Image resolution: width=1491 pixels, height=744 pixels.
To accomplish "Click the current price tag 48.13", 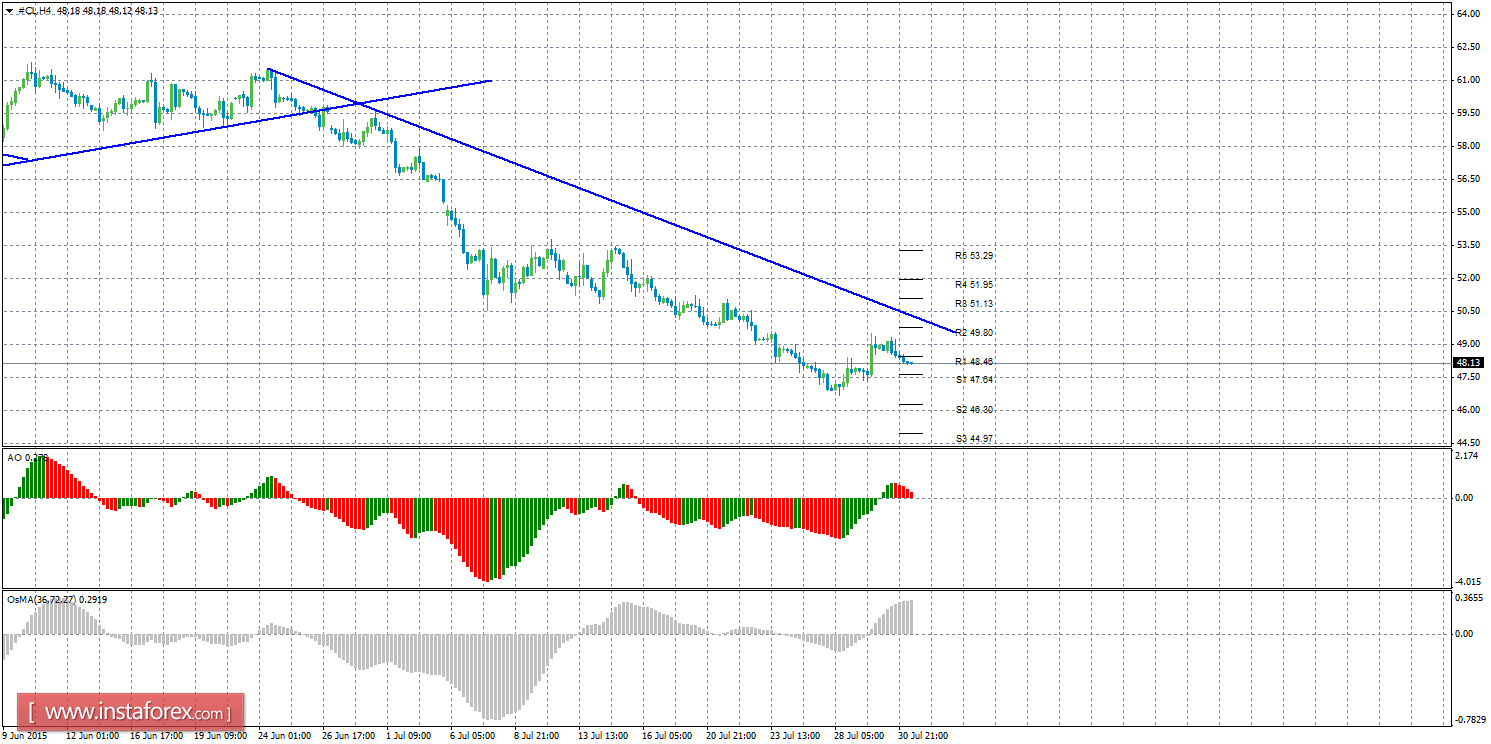I will [x=1468, y=363].
